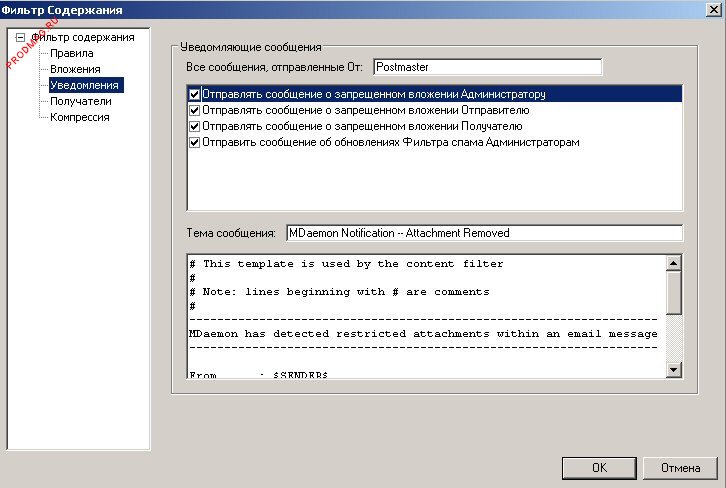The width and height of the screenshot is (726, 488).
Task: Toggle spam filter updates notification checkbox
Action: click(195, 143)
